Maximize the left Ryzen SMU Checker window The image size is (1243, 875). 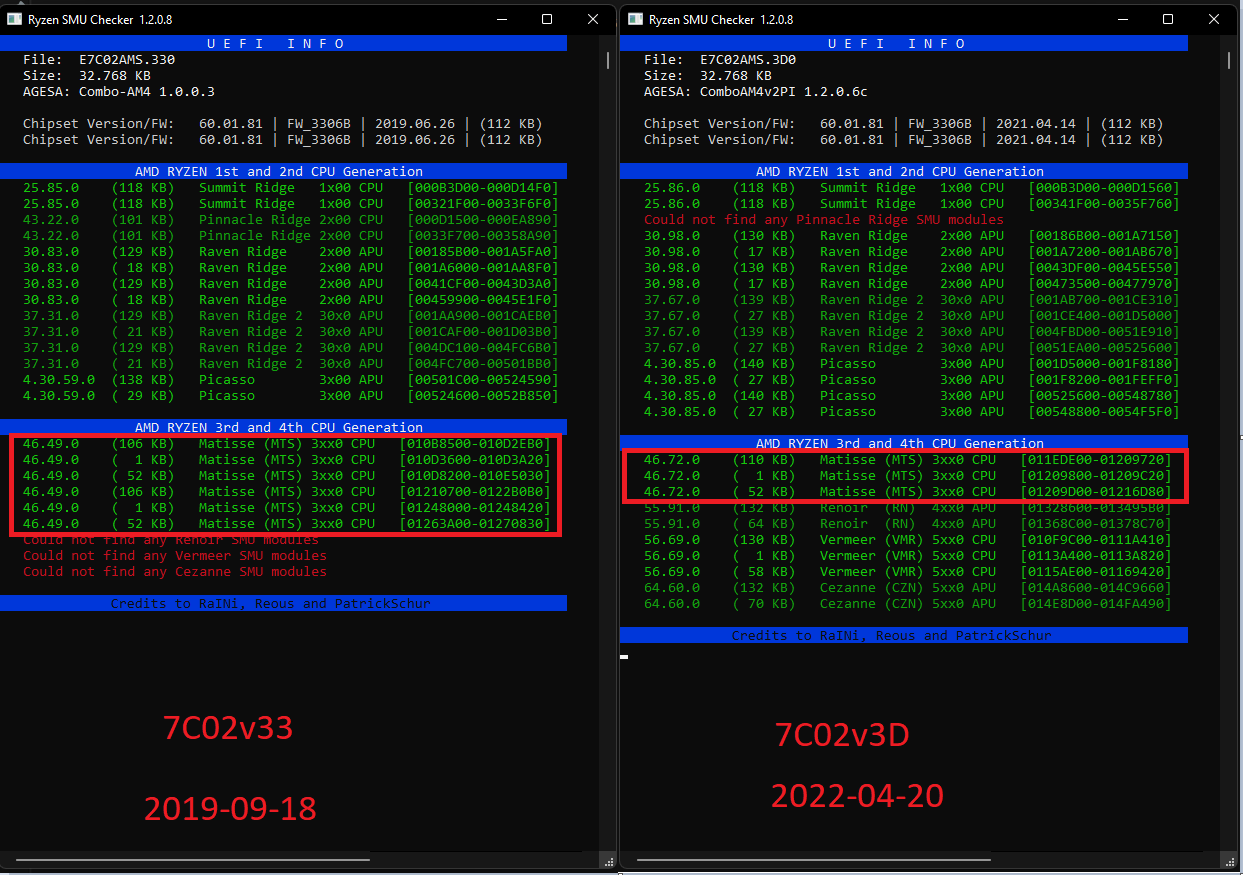(x=547, y=19)
